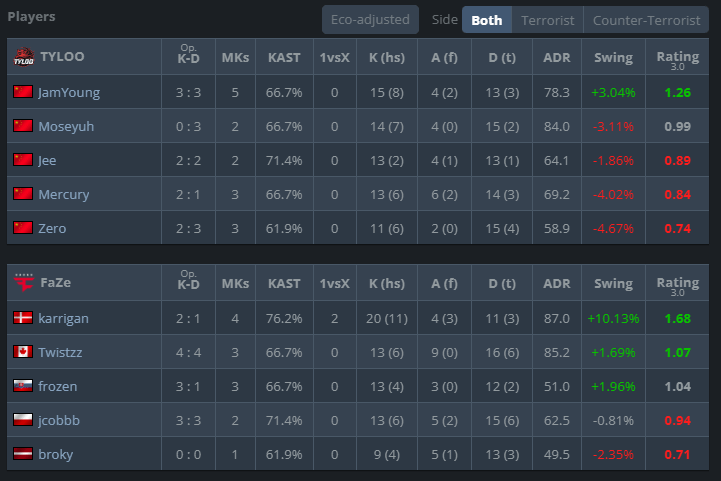Click the China flag beside JamYoung
Image resolution: width=721 pixels, height=481 pixels.
tap(23, 92)
